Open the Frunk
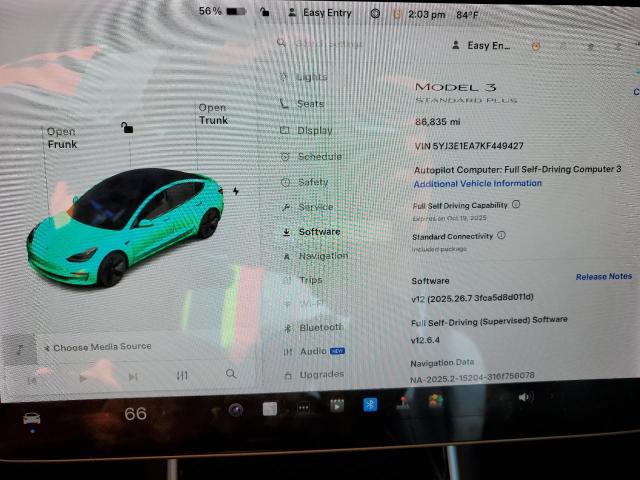The image size is (640, 480). (61, 138)
